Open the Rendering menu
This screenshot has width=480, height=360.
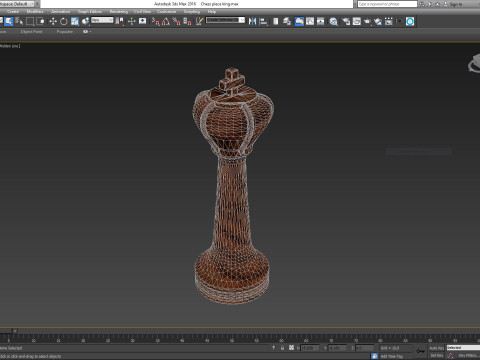point(119,11)
